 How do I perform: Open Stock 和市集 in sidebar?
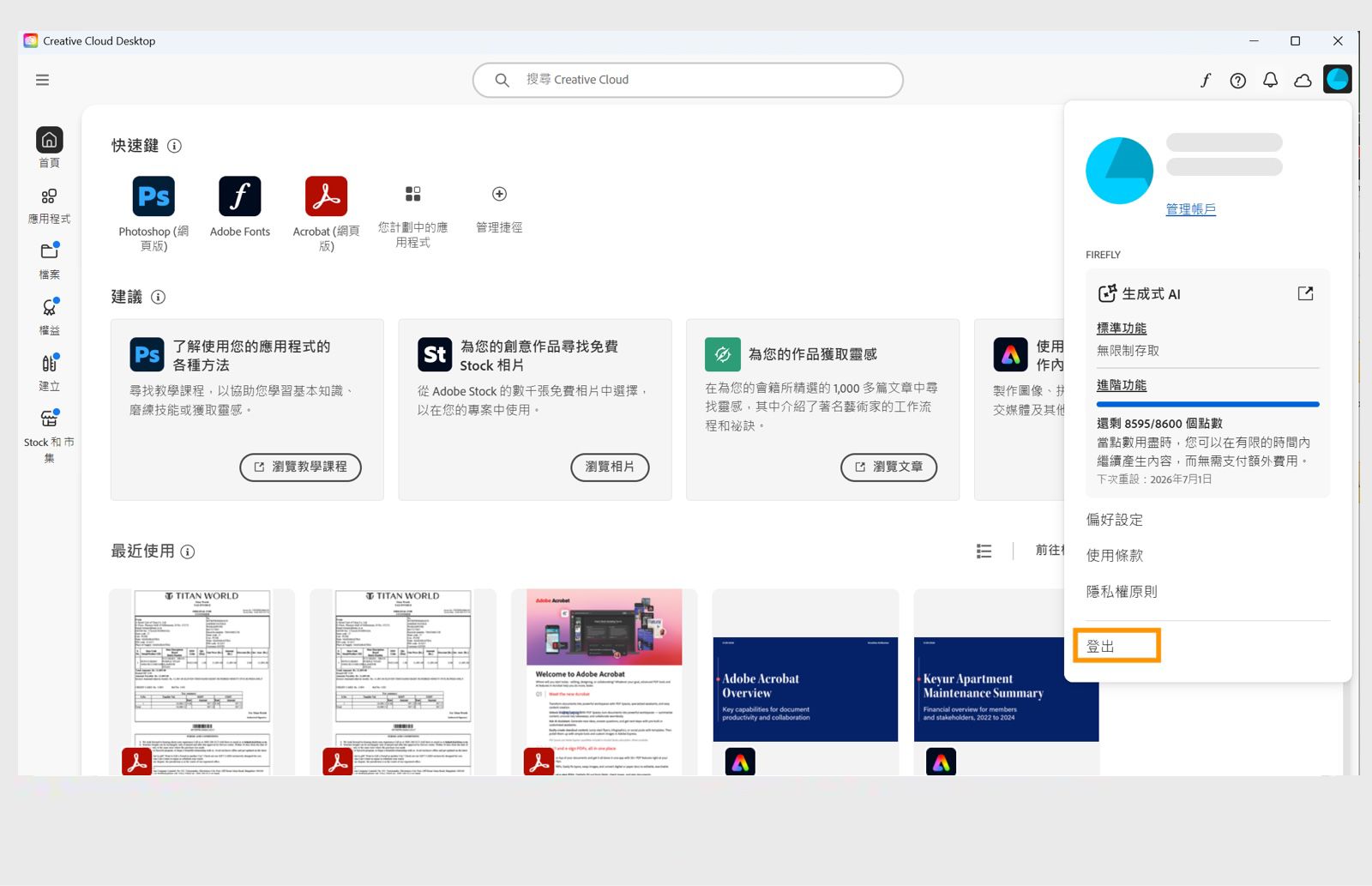tap(49, 436)
